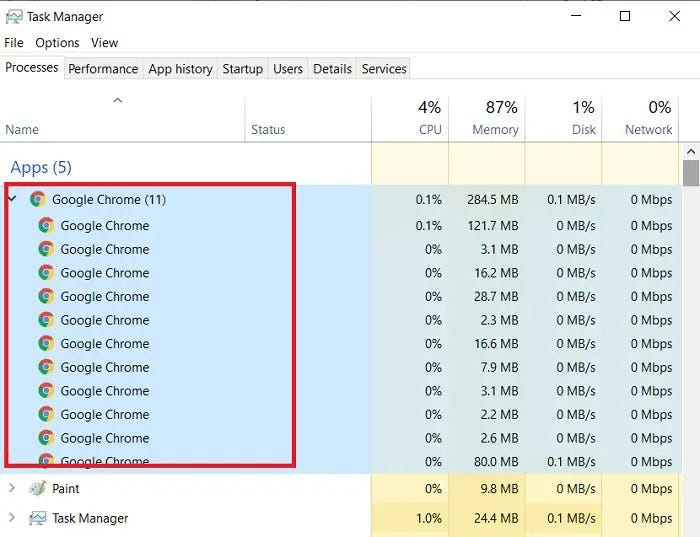Viewport: 700px width, 537px height.
Task: Click the Chrome icon of the 121.7 MB process
Action: click(46, 225)
